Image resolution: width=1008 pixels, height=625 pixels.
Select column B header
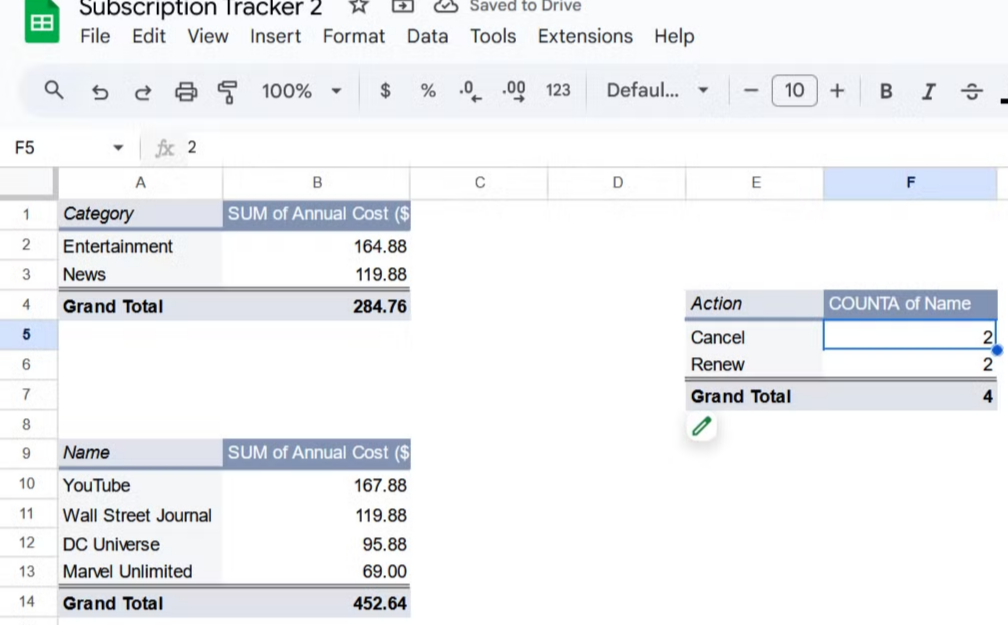(316, 183)
